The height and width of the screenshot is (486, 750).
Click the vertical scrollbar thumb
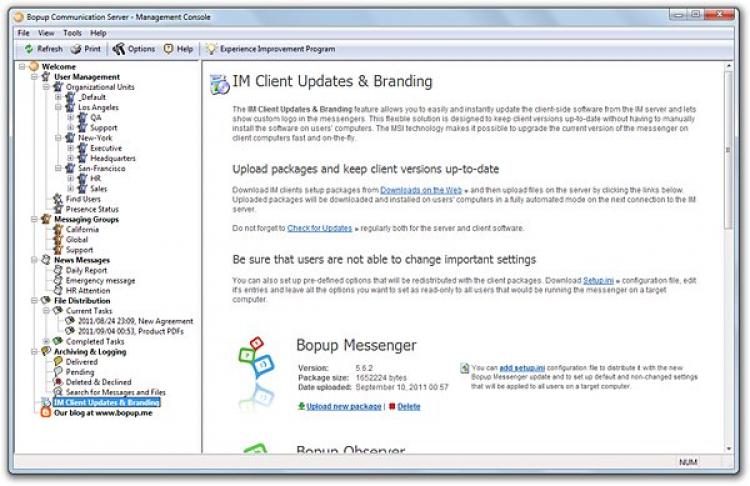(x=729, y=149)
